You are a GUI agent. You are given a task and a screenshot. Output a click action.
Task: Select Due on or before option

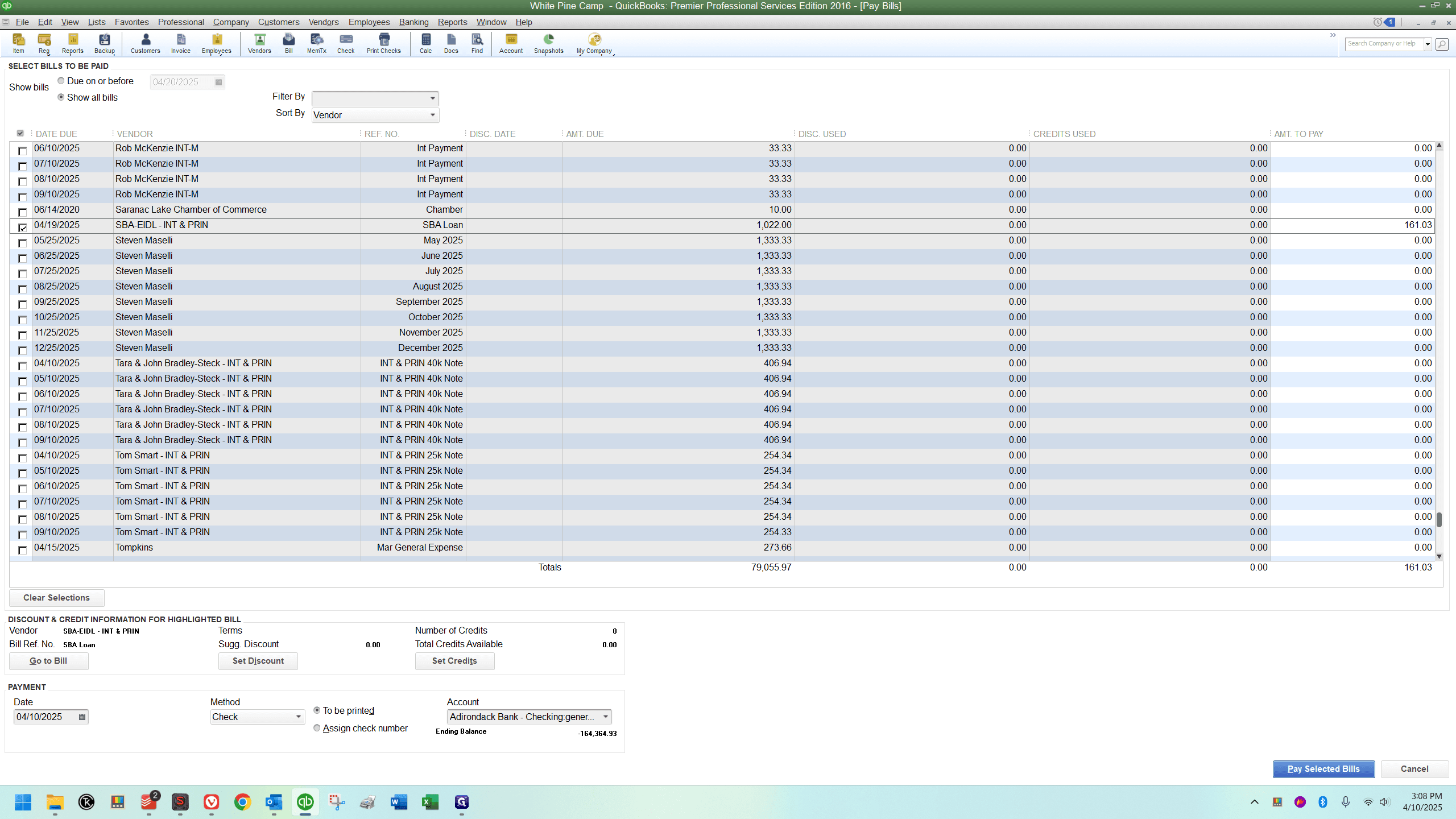tap(61, 81)
